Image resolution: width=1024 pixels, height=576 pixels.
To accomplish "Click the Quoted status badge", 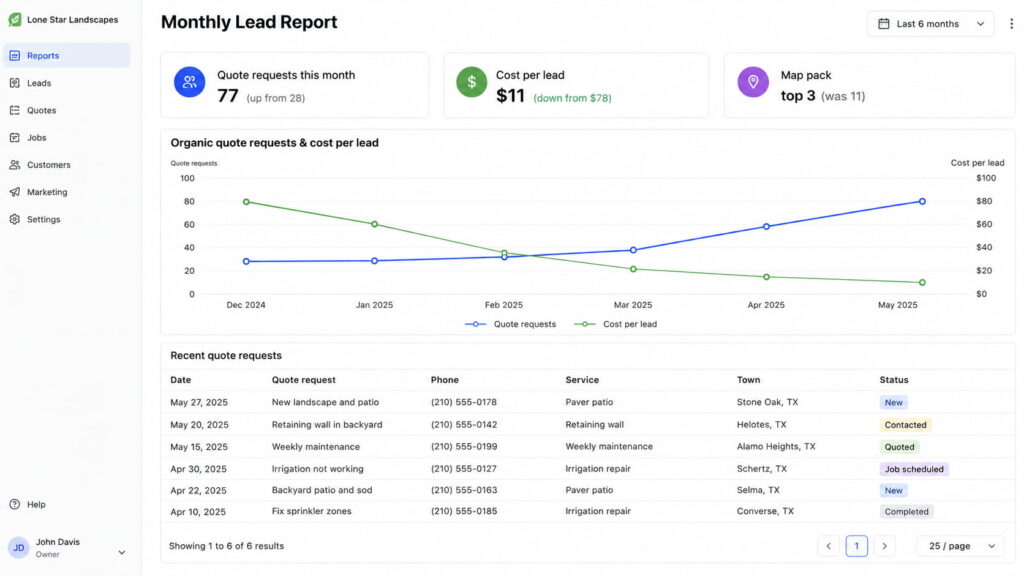I will [x=899, y=447].
